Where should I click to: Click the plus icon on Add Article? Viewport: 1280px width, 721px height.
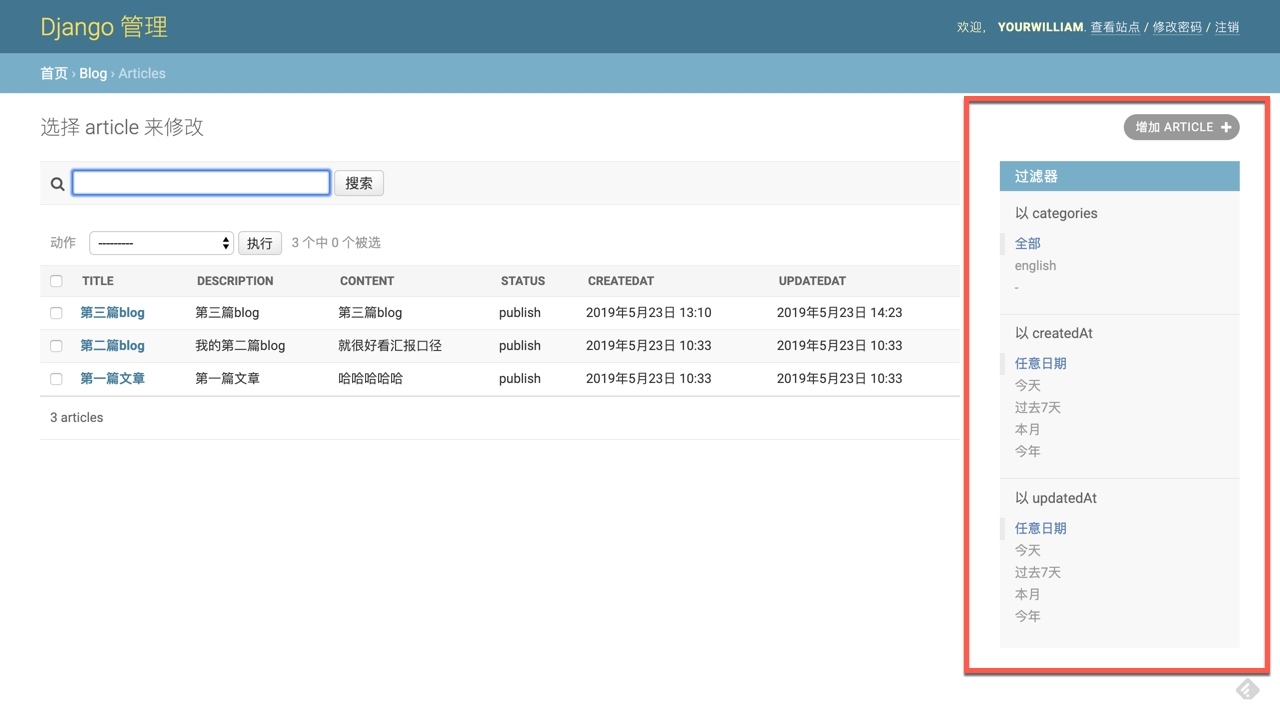[x=1226, y=127]
